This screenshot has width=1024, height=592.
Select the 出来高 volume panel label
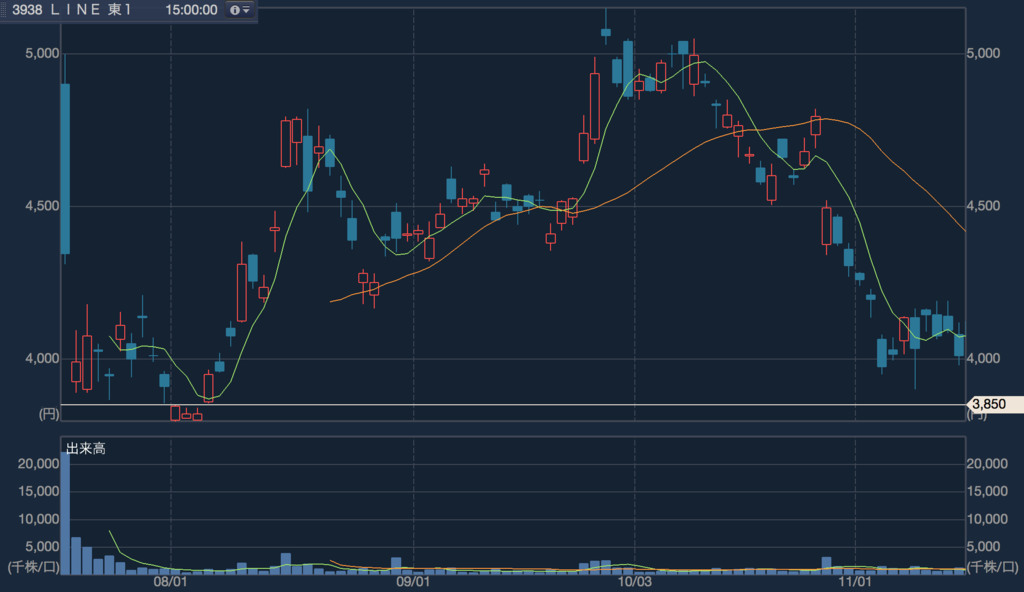86,449
